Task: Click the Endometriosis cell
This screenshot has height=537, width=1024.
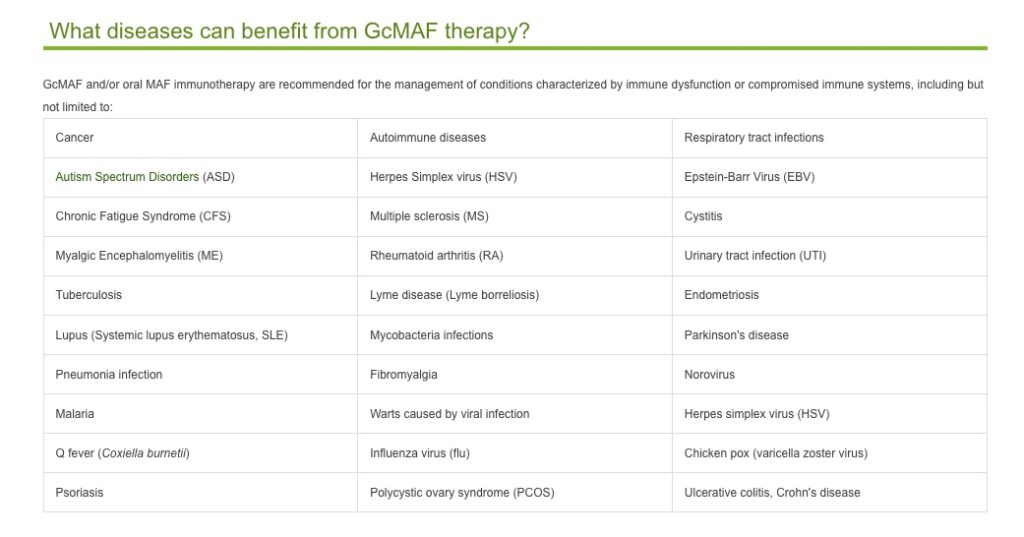Action: (x=829, y=295)
